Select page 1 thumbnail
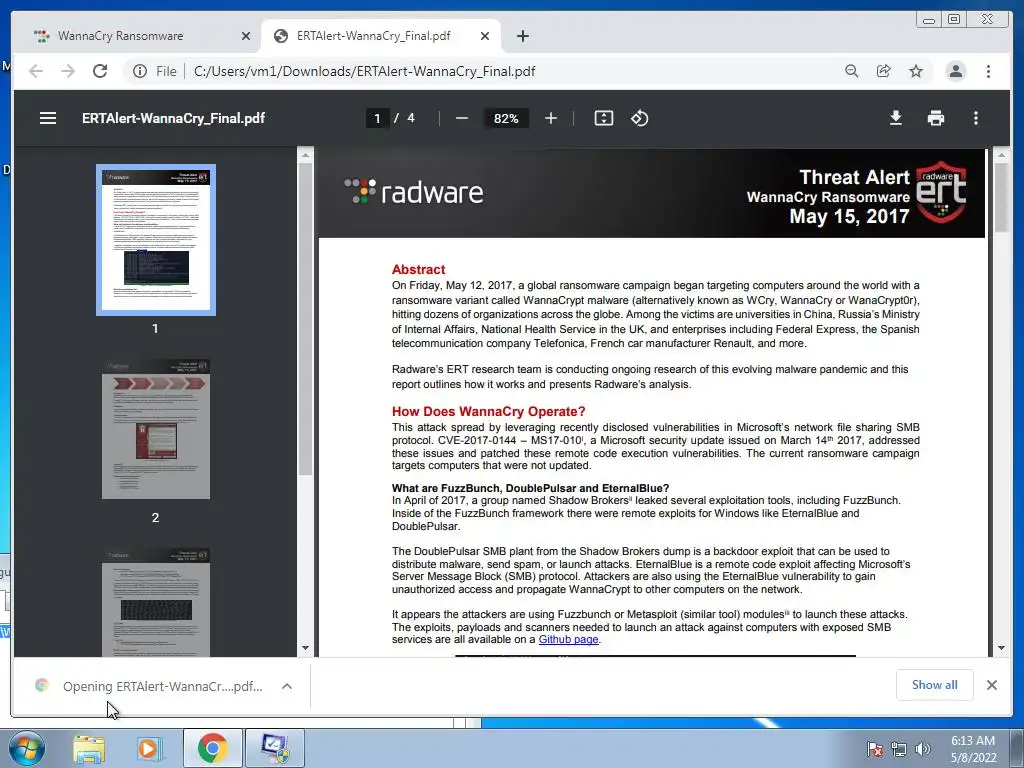The width and height of the screenshot is (1024, 768). [156, 240]
